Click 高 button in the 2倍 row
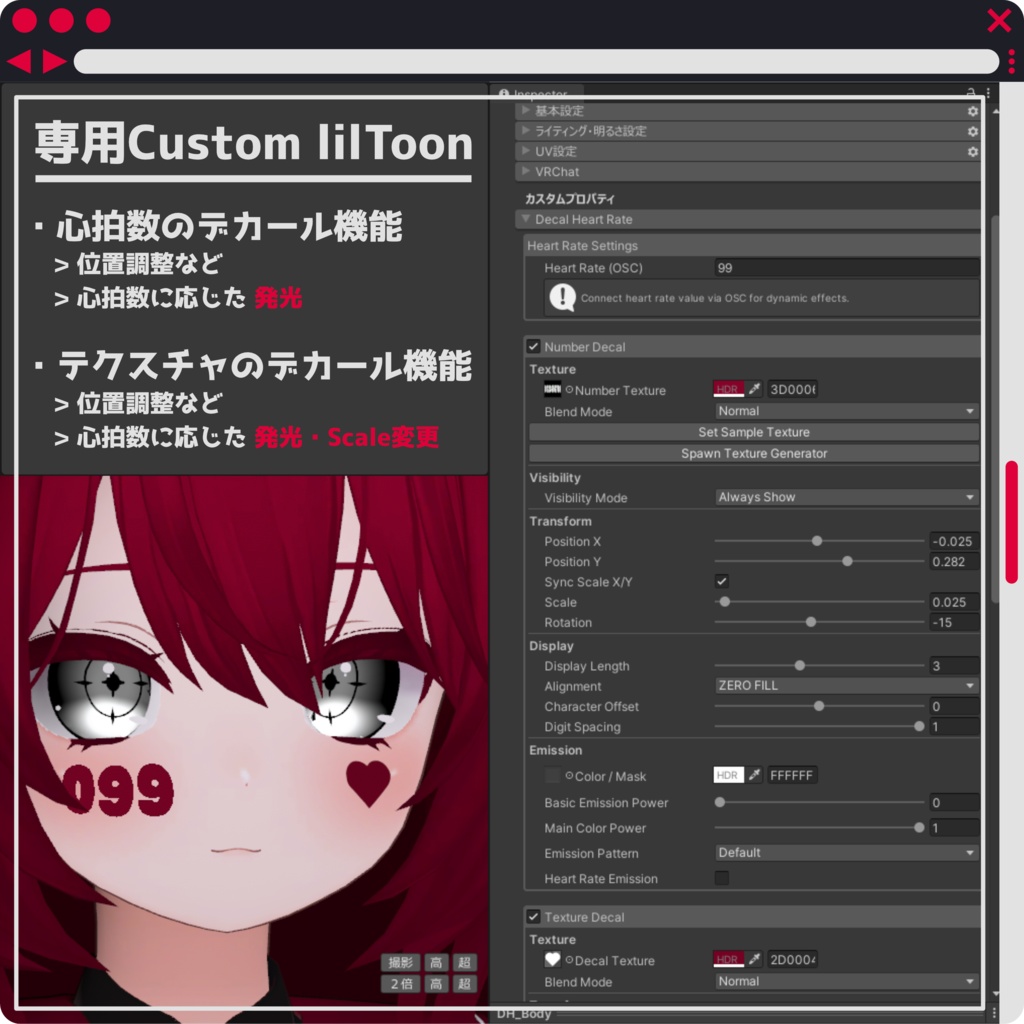This screenshot has width=1024, height=1024. [436, 984]
